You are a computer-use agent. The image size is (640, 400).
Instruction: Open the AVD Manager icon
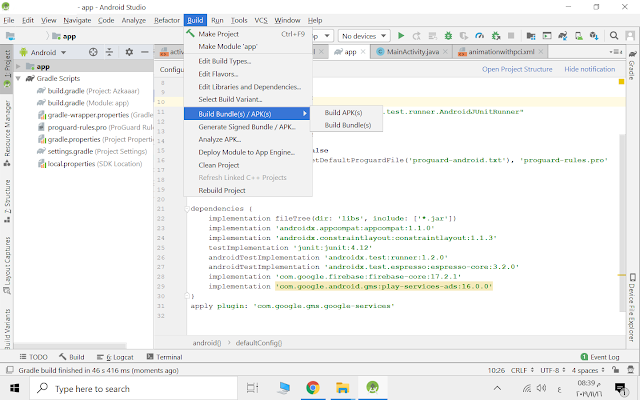pyautogui.click(x=578, y=36)
